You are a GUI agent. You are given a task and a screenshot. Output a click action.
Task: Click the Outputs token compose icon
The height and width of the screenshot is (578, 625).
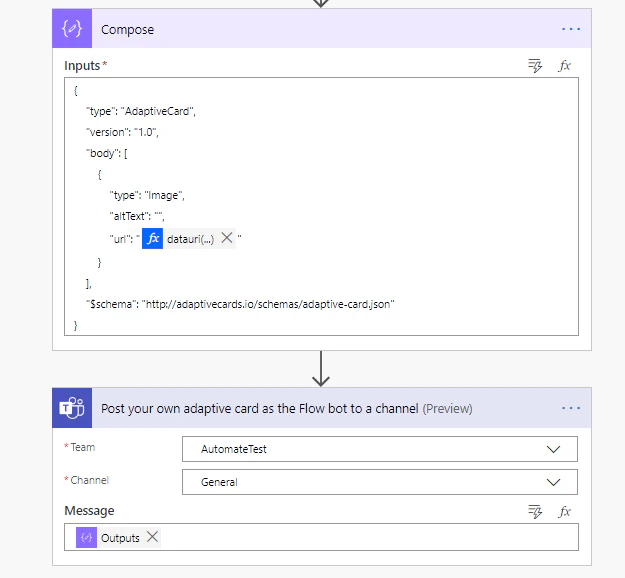(86, 537)
